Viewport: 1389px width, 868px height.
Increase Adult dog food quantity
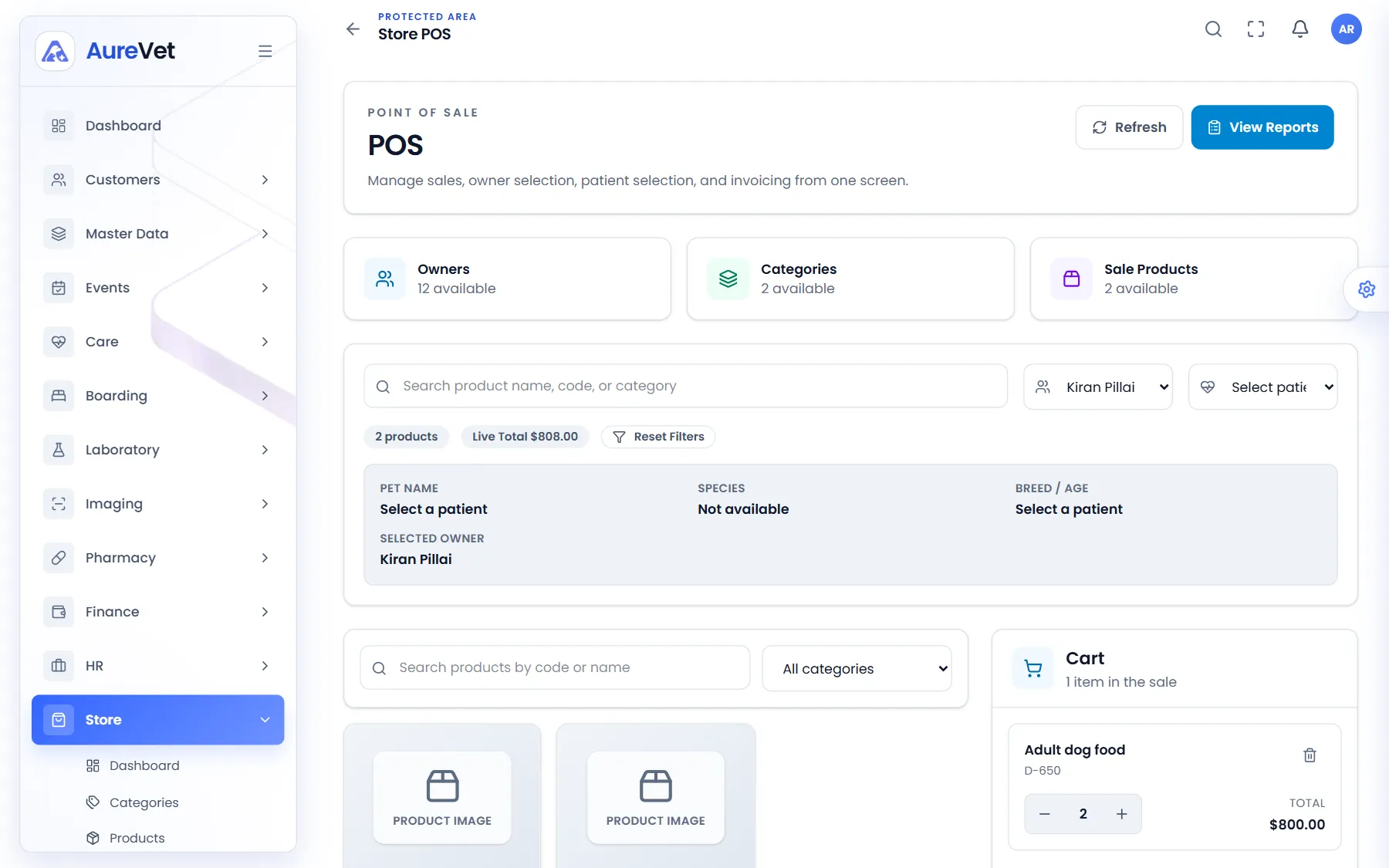(x=1122, y=814)
